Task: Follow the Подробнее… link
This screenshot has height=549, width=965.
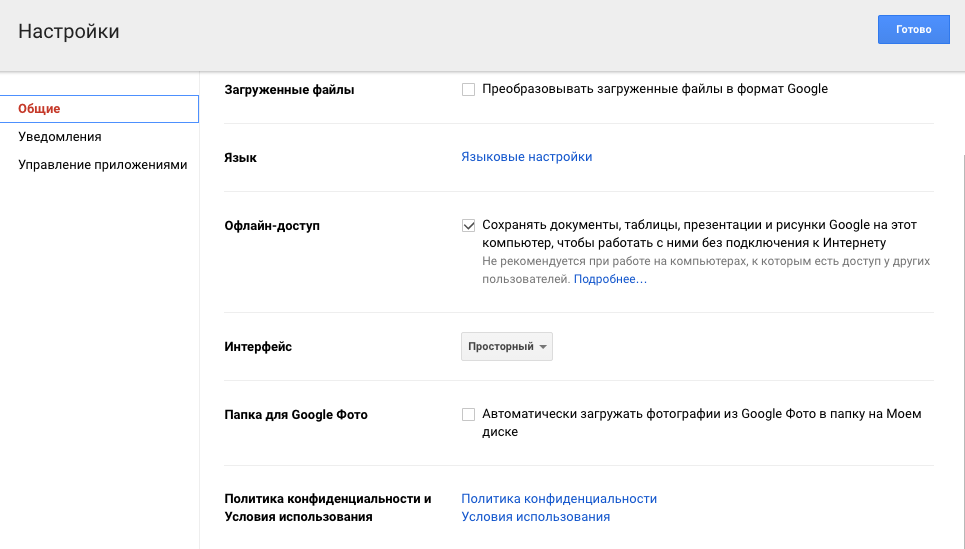Action: pos(609,280)
